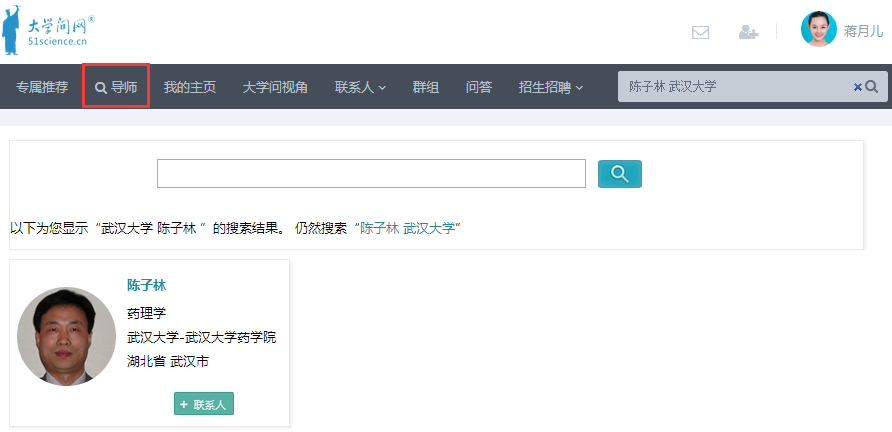This screenshot has height=432, width=892.
Task: Clear navbar search with the x icon
Action: 857,87
